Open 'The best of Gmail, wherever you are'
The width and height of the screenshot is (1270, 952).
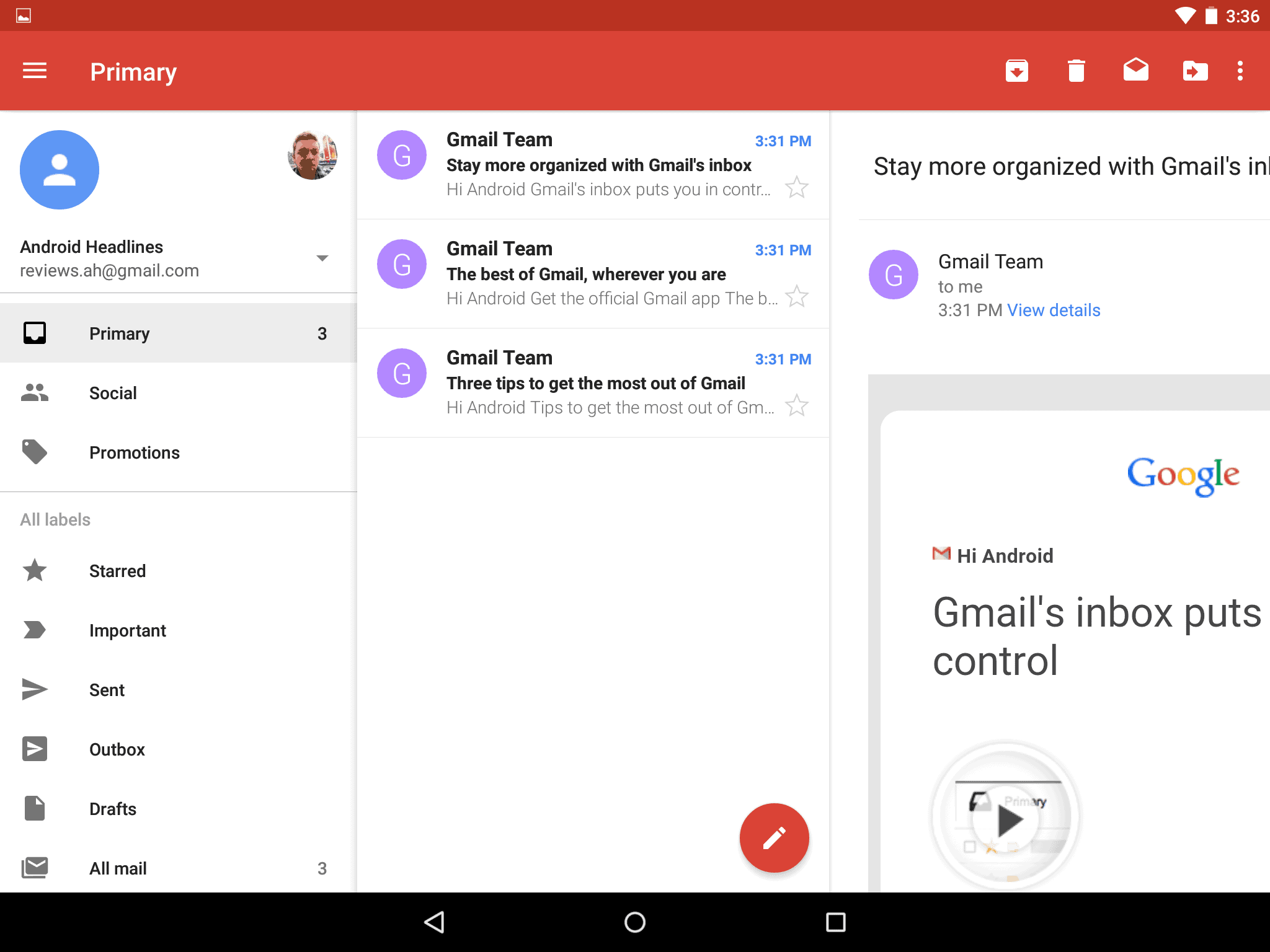pyautogui.click(x=593, y=274)
